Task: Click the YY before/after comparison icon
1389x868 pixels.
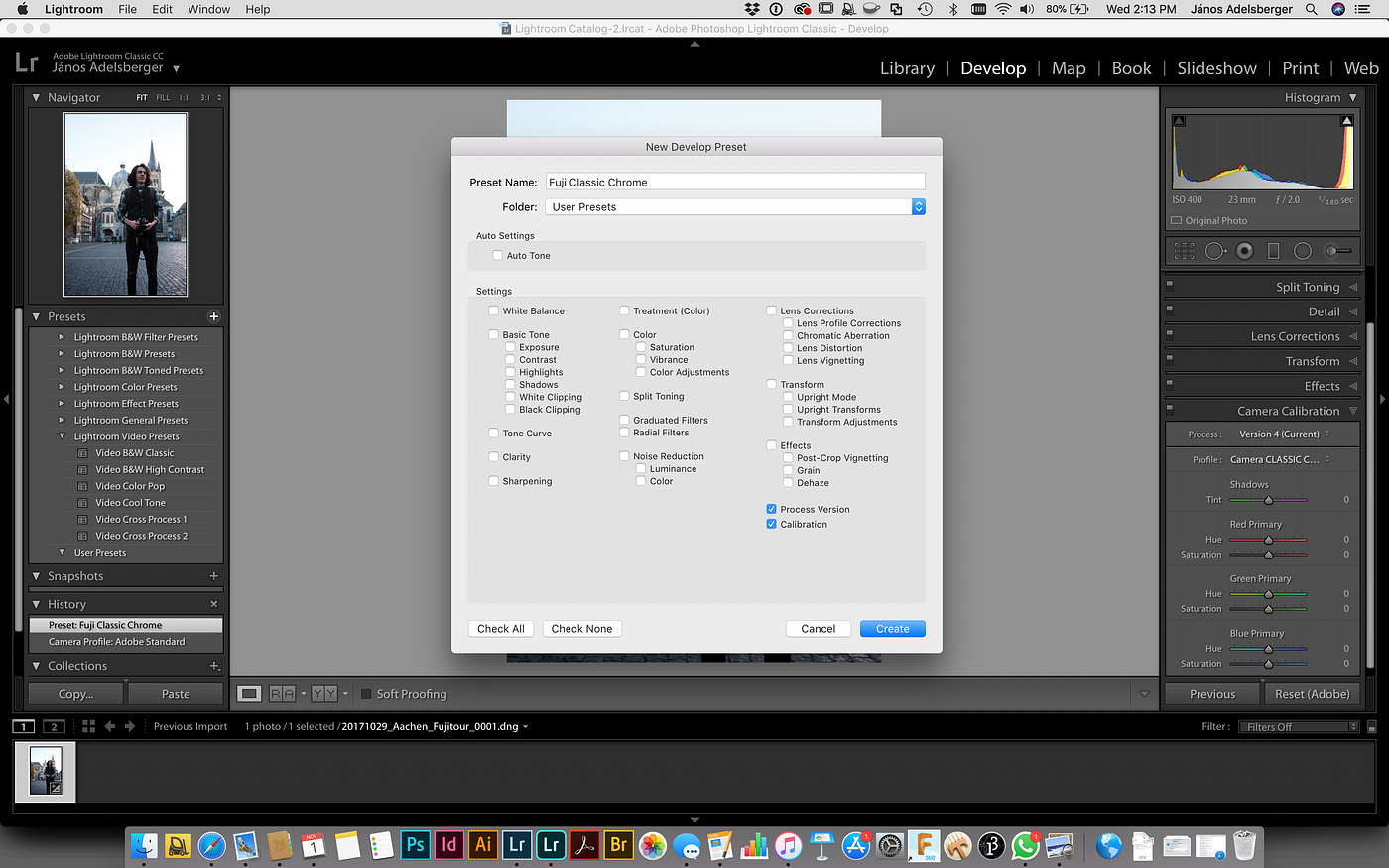Action: pyautogui.click(x=324, y=694)
